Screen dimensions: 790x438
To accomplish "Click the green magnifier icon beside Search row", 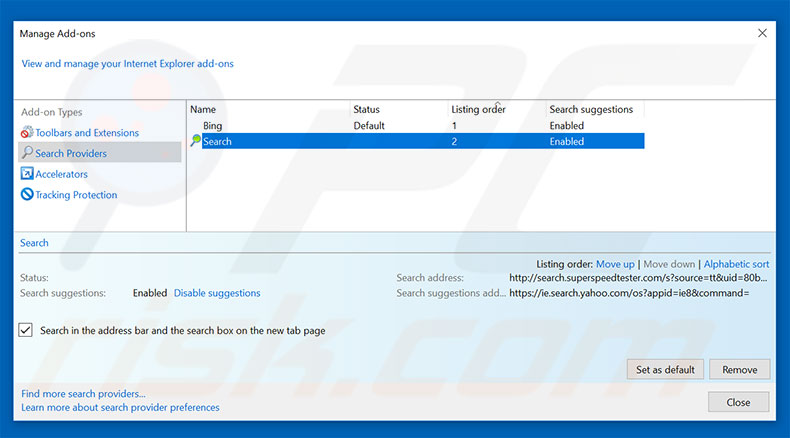I will tap(195, 141).
